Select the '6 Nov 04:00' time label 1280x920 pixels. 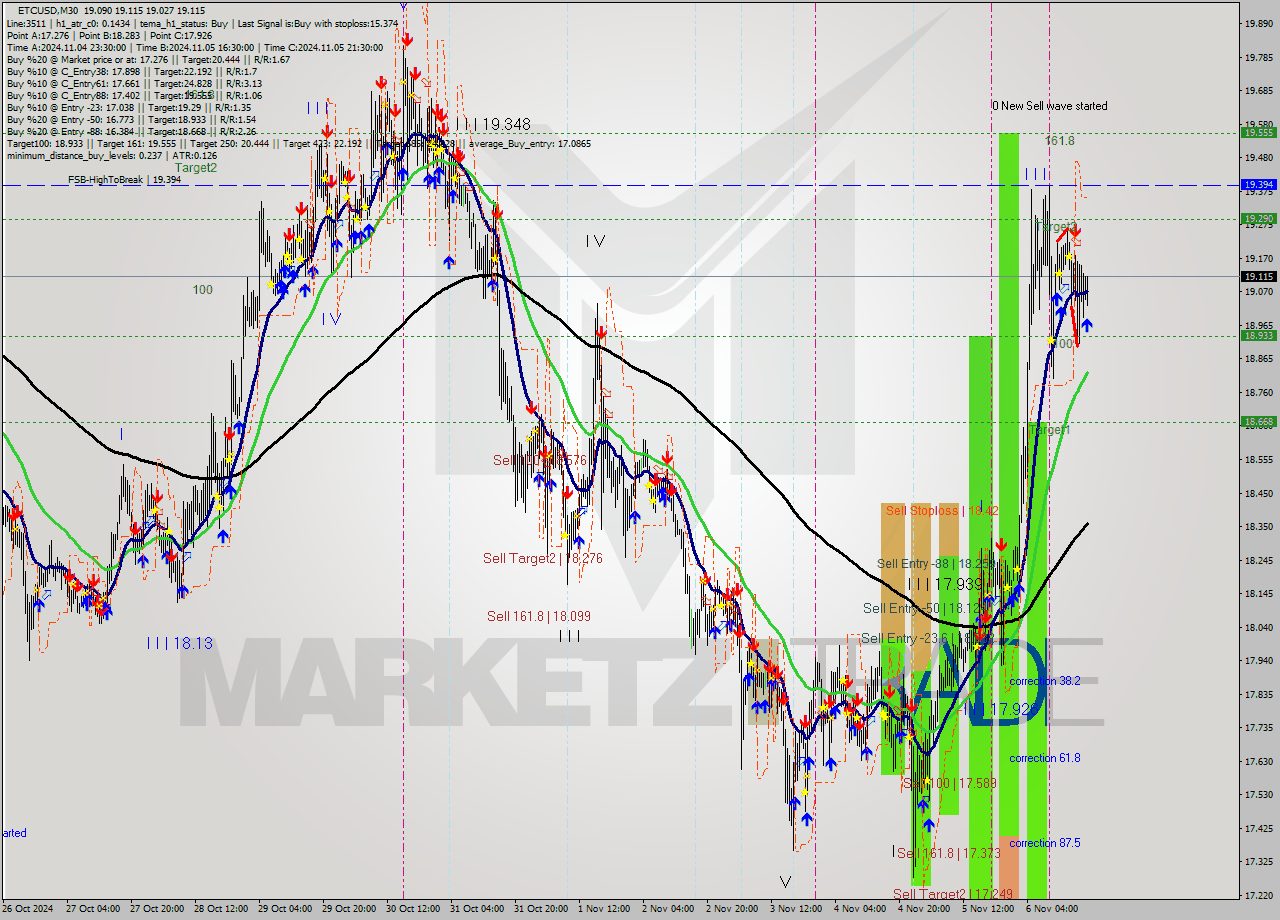pyautogui.click(x=1052, y=909)
